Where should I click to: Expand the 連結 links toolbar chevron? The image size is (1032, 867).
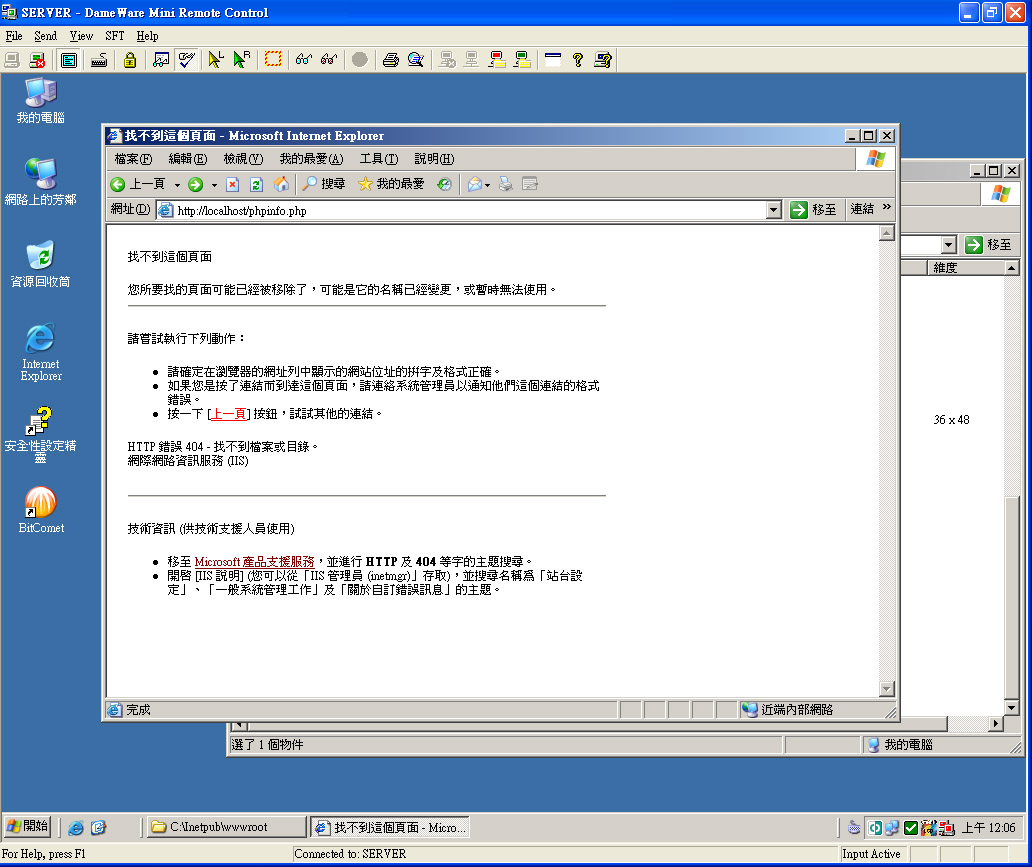tap(887, 208)
